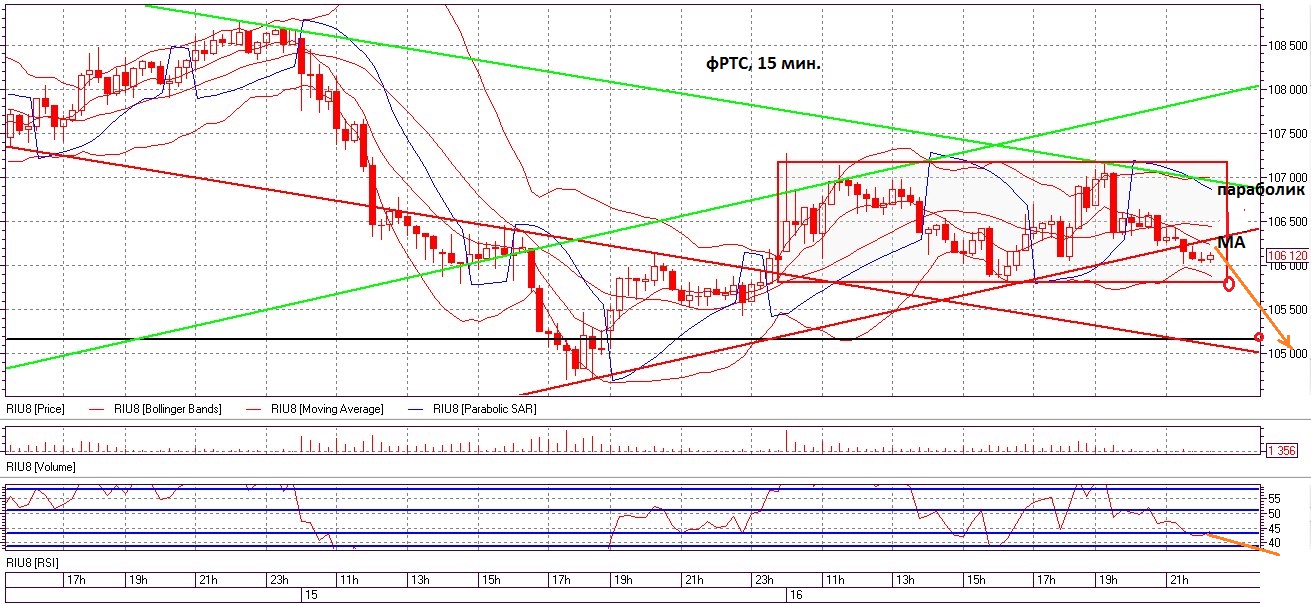Image resolution: width=1311 pixels, height=604 pixels.
Task: Click the RSI axis value 45
Action: (x=1275, y=527)
